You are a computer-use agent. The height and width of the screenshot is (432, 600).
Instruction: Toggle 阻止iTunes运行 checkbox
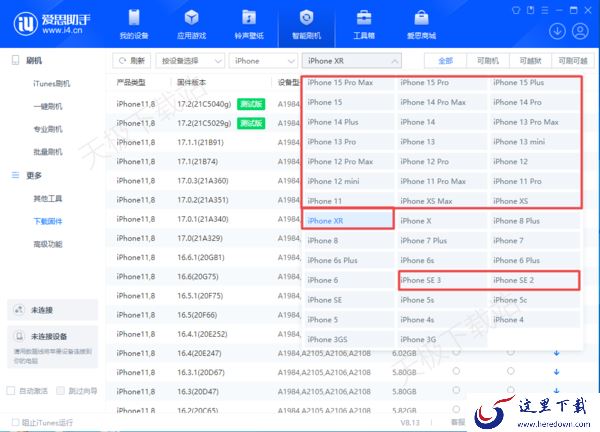[x=15, y=422]
